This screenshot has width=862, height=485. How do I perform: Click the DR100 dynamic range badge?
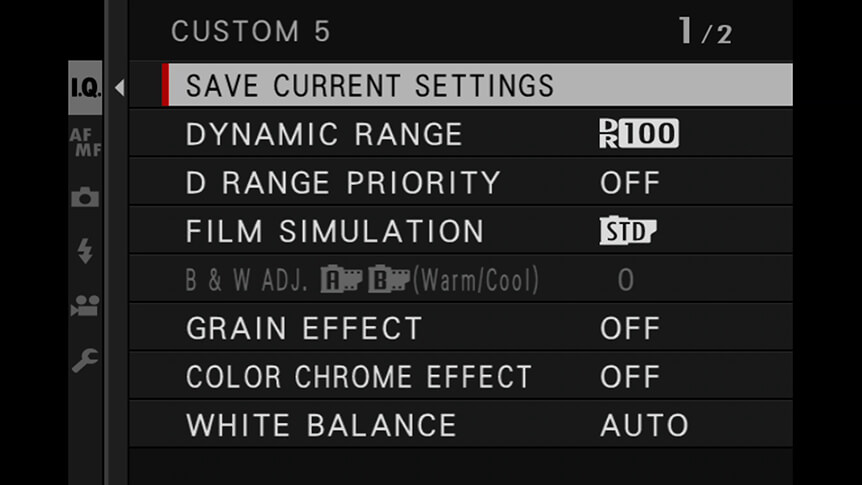tap(639, 134)
